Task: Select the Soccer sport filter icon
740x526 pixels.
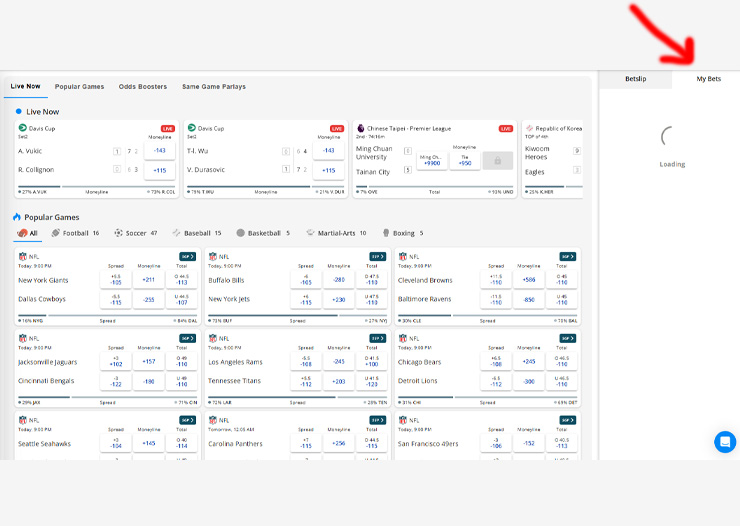Action: pos(119,233)
